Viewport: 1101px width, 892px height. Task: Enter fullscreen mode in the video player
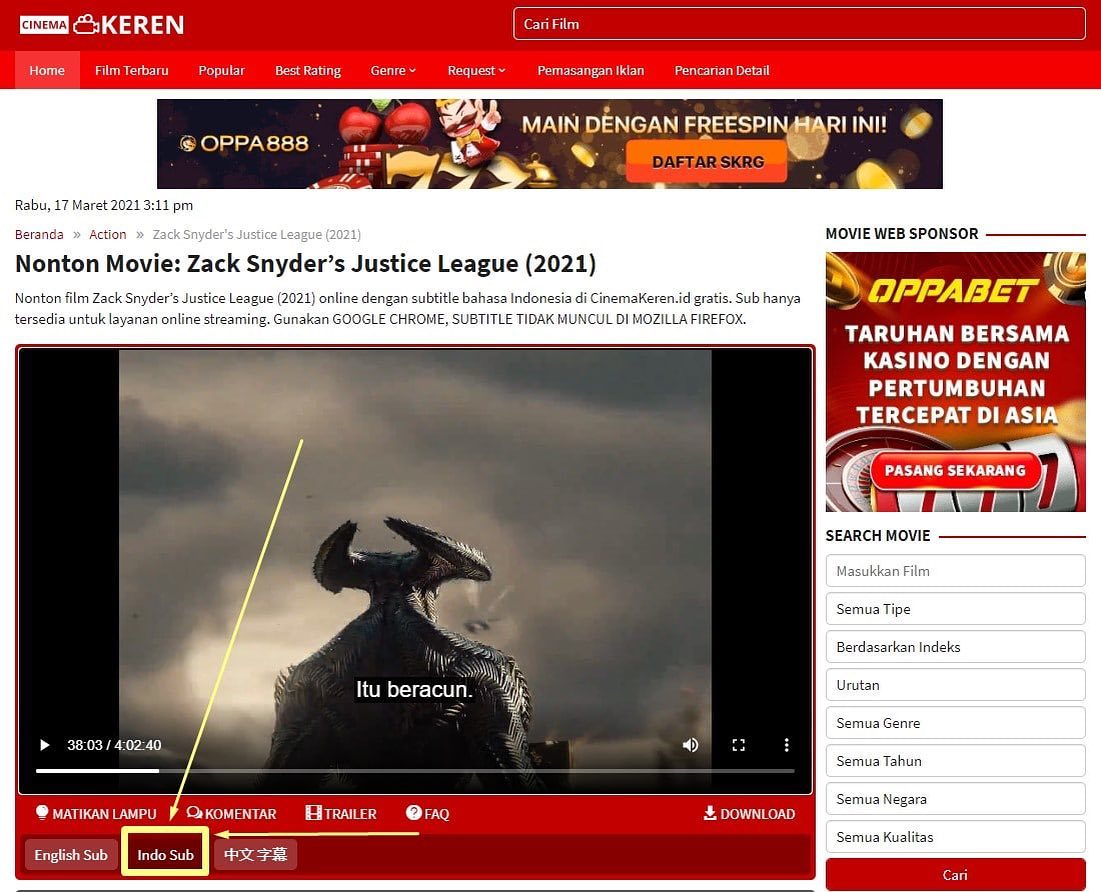tap(739, 745)
